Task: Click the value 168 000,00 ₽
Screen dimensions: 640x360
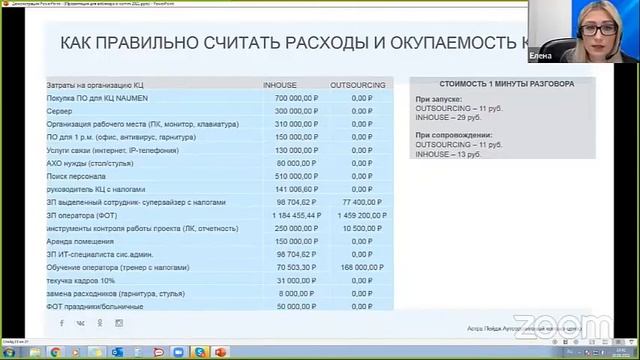Action: pos(362,268)
